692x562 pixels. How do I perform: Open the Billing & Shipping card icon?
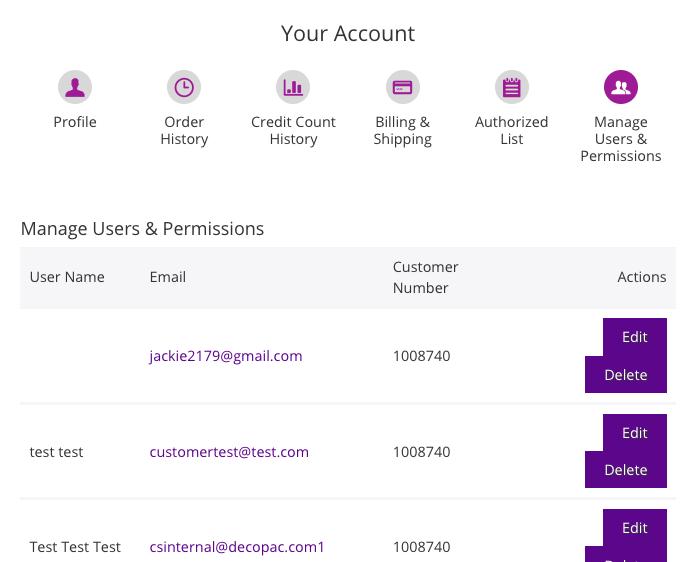pos(402,87)
